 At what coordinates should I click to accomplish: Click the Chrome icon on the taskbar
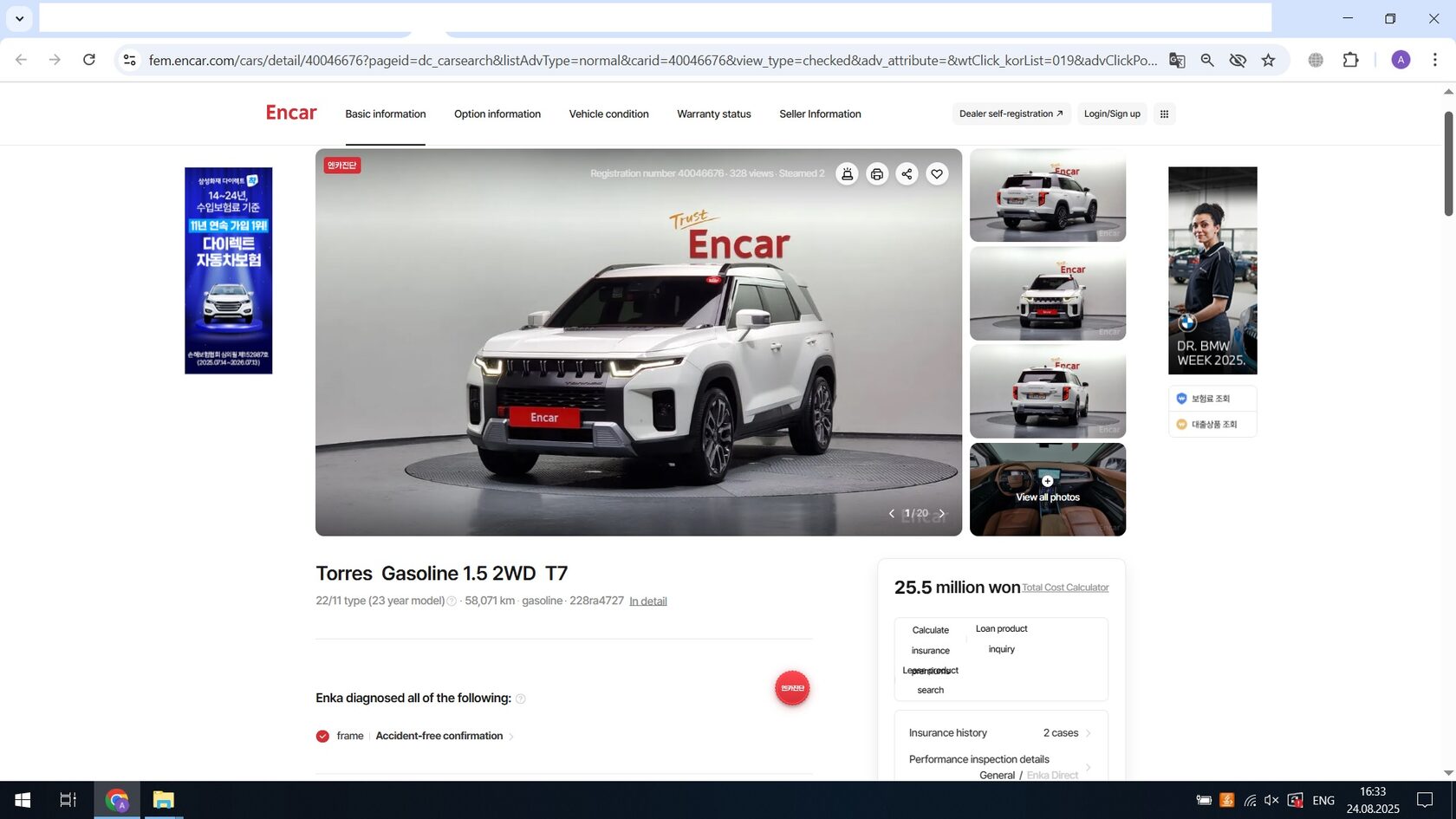point(117,800)
